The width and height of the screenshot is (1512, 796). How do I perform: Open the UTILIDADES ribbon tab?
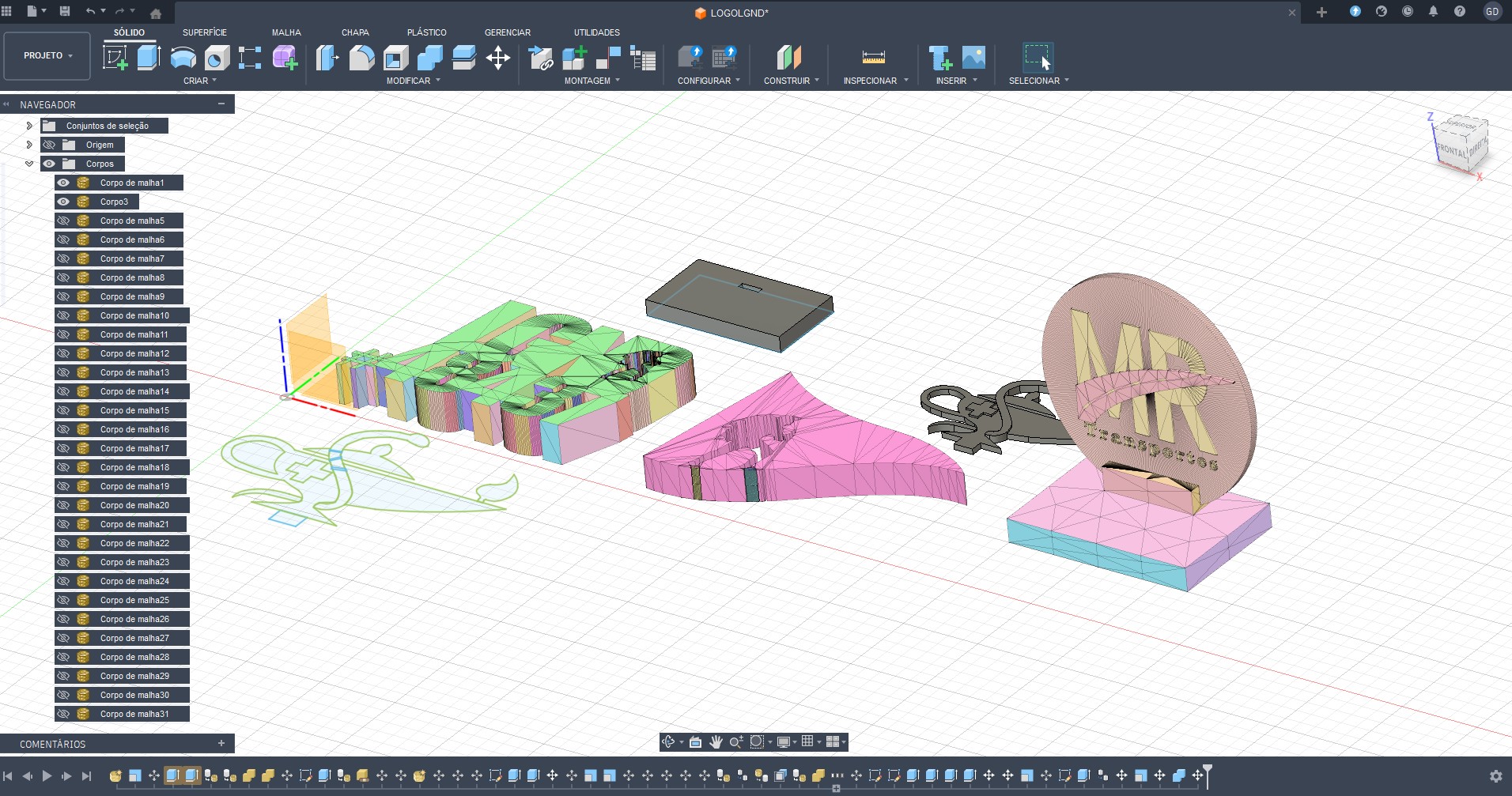pyautogui.click(x=596, y=32)
